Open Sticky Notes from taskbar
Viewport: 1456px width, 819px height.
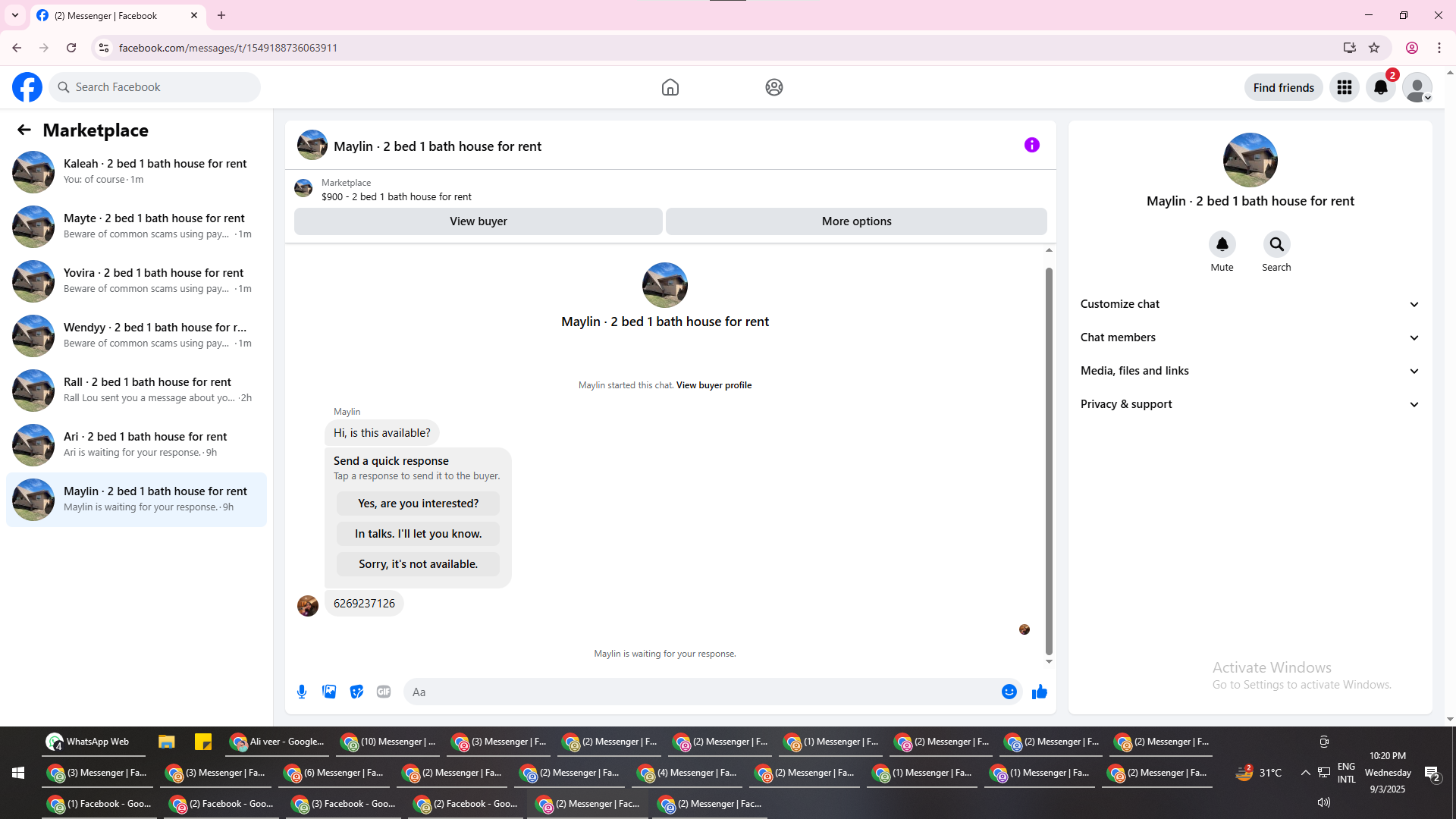[203, 742]
